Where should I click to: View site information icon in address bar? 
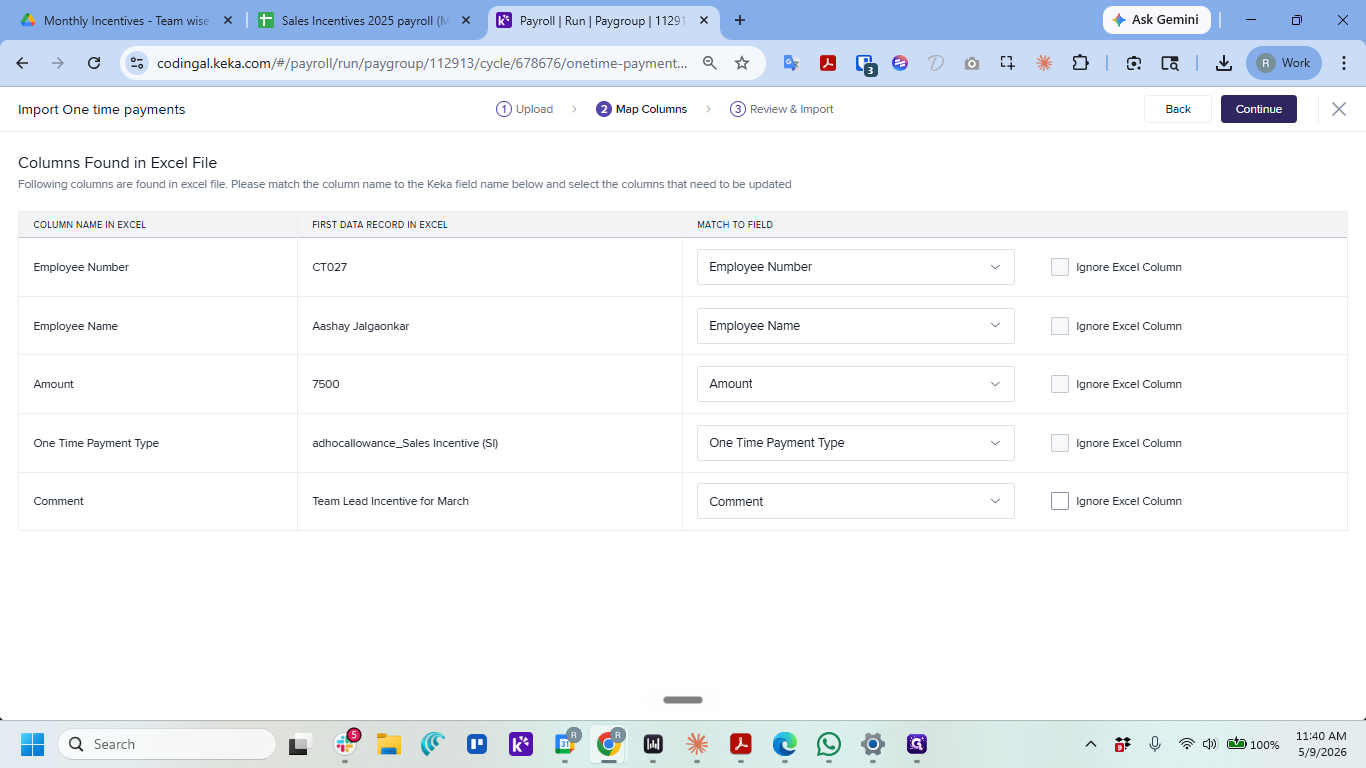pyautogui.click(x=137, y=63)
